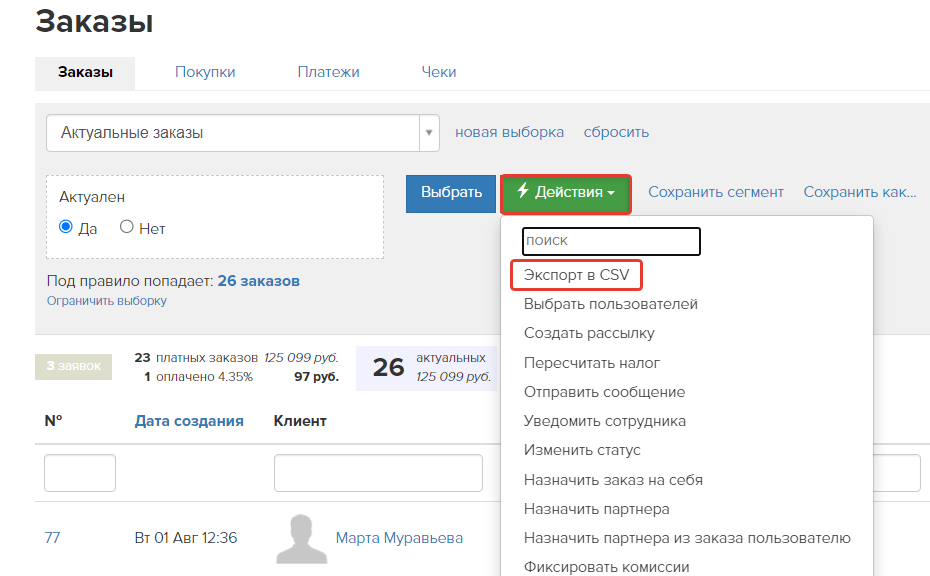Sort by Дата создания column
The image size is (930, 576).
(x=189, y=421)
